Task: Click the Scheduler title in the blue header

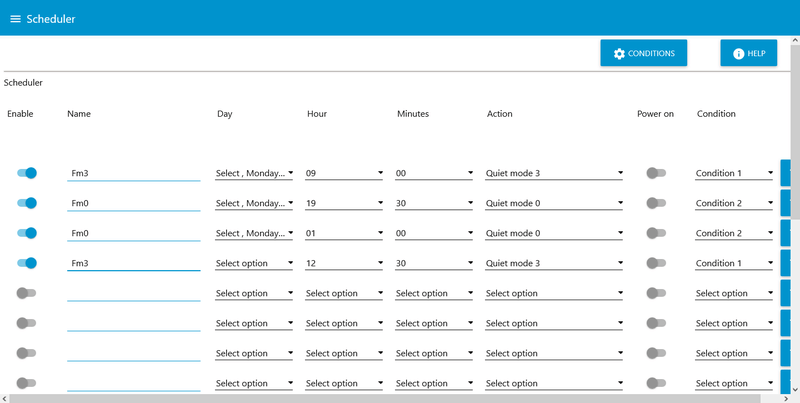Action: [51, 19]
